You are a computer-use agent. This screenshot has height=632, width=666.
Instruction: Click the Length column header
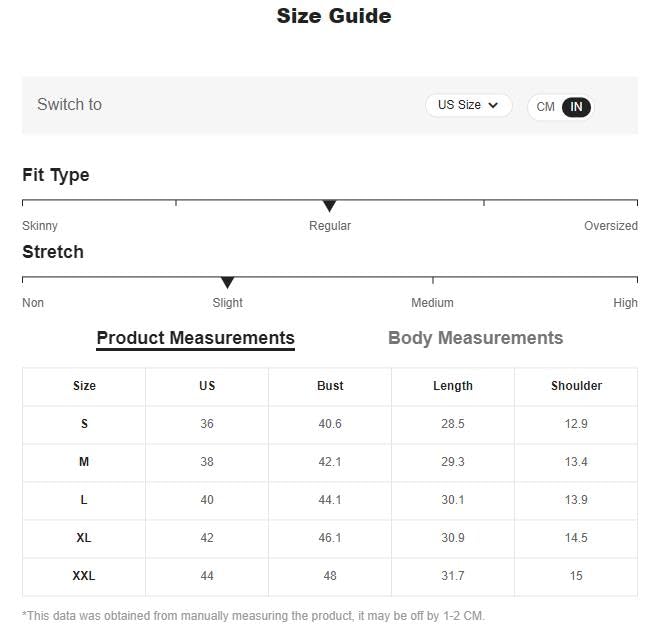click(x=453, y=386)
